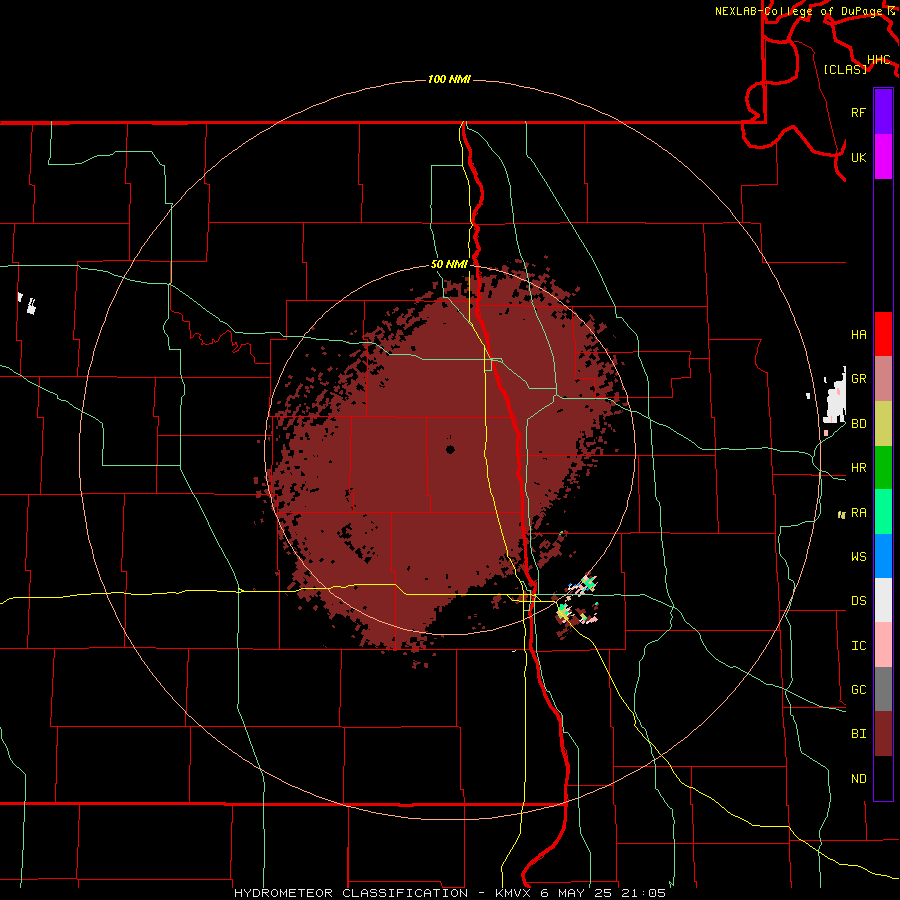
Task: Click the 6 MAY 25 date text
Action: click(x=578, y=893)
